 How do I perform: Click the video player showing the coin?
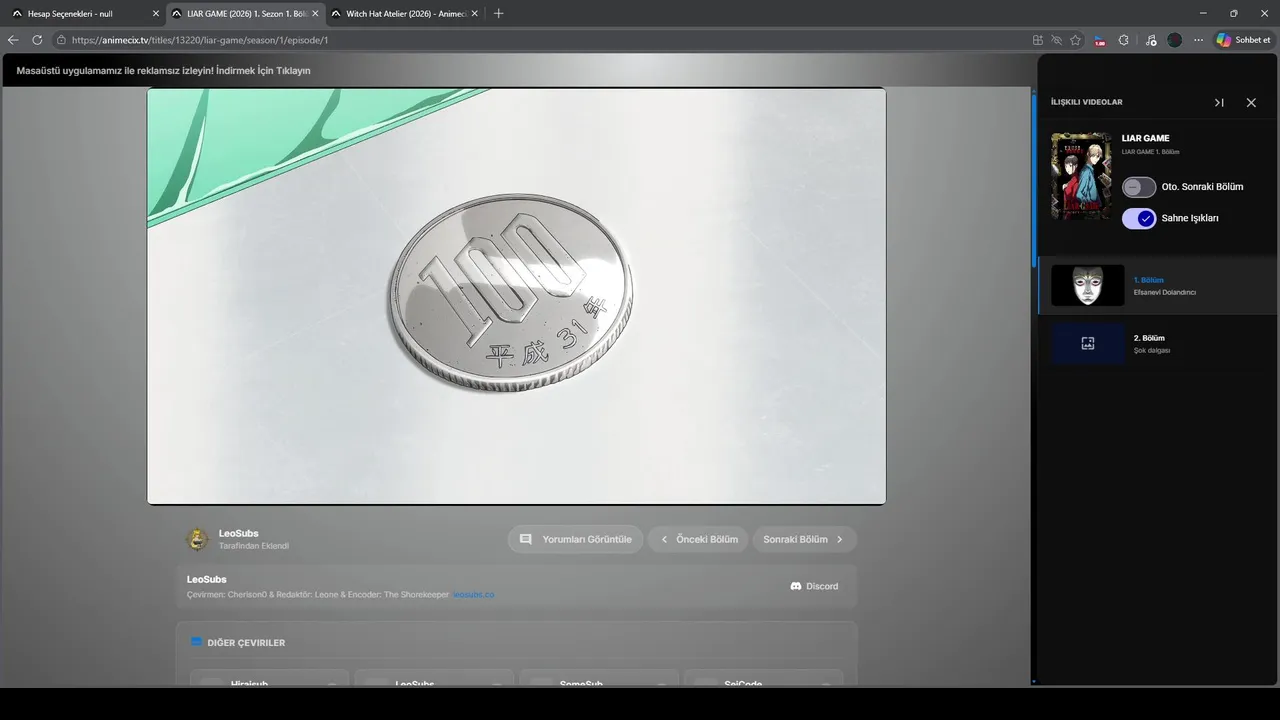pos(516,296)
